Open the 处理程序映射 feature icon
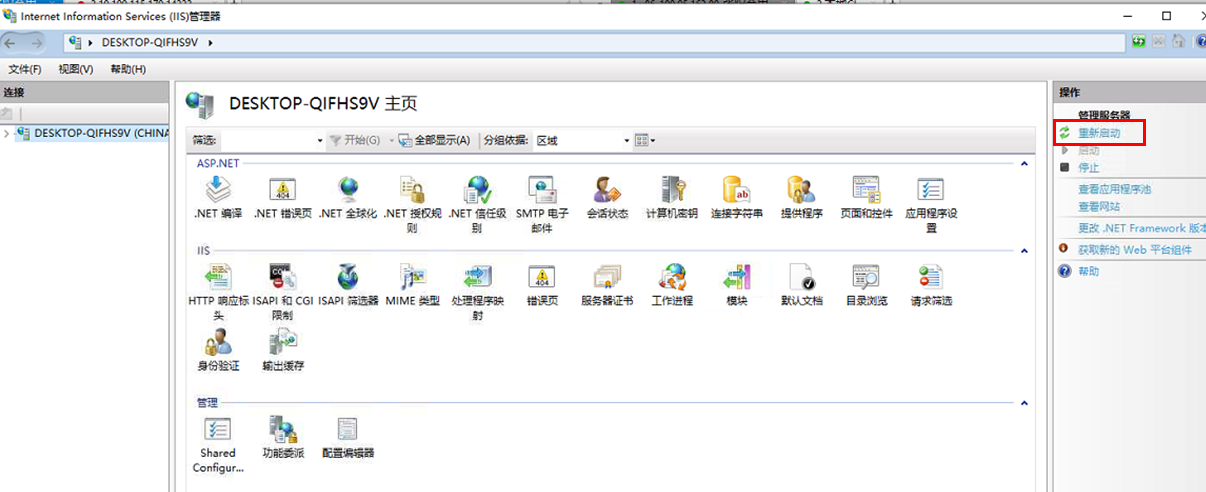 pos(477,277)
